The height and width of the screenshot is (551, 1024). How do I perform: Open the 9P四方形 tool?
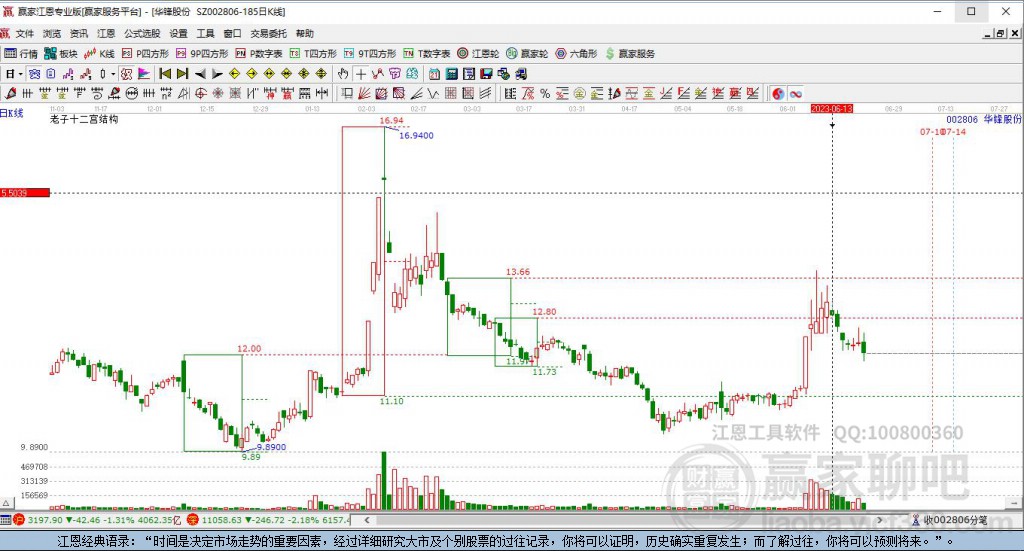click(202, 54)
